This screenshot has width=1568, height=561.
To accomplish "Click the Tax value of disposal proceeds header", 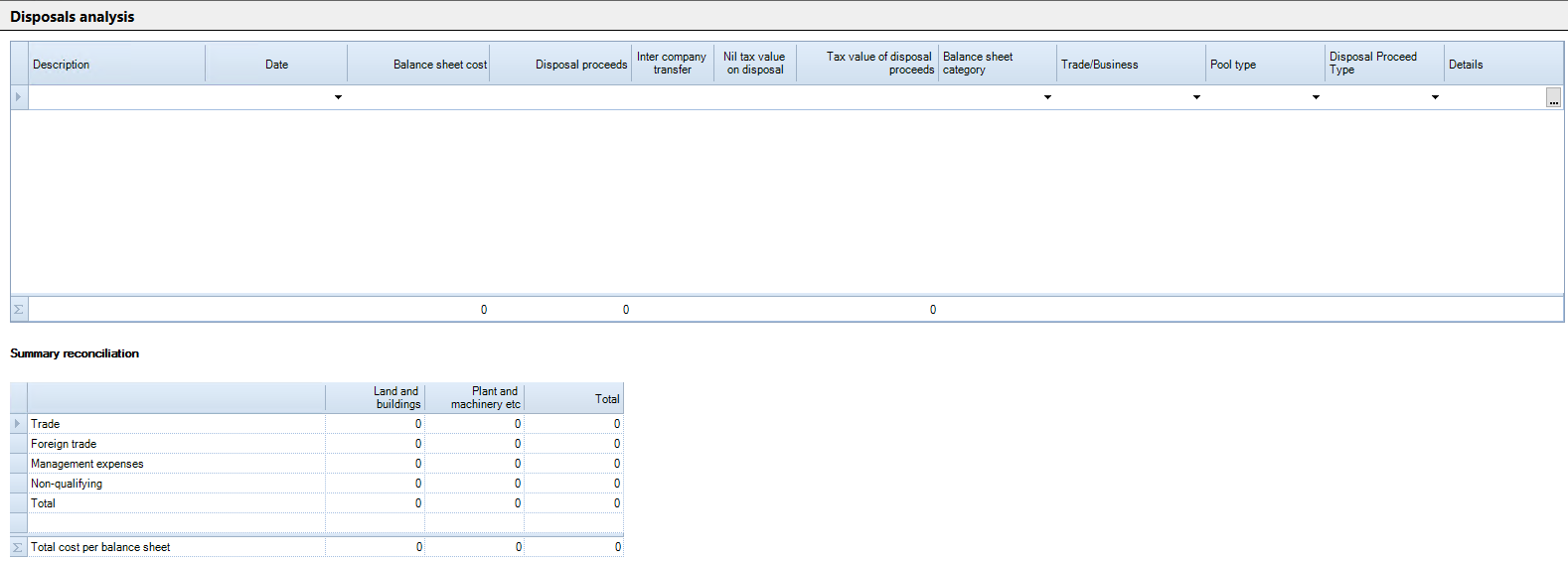I will (x=867, y=65).
